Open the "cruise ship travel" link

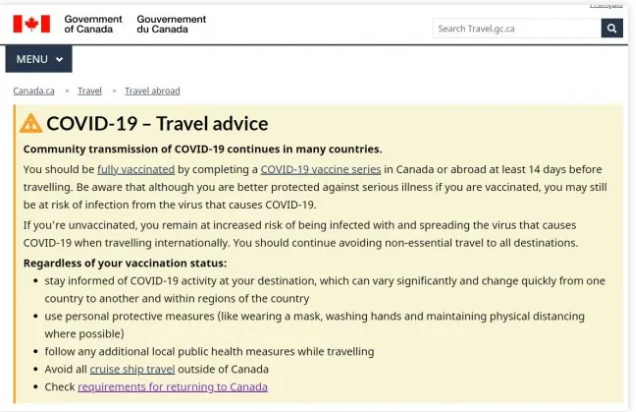[146, 369]
